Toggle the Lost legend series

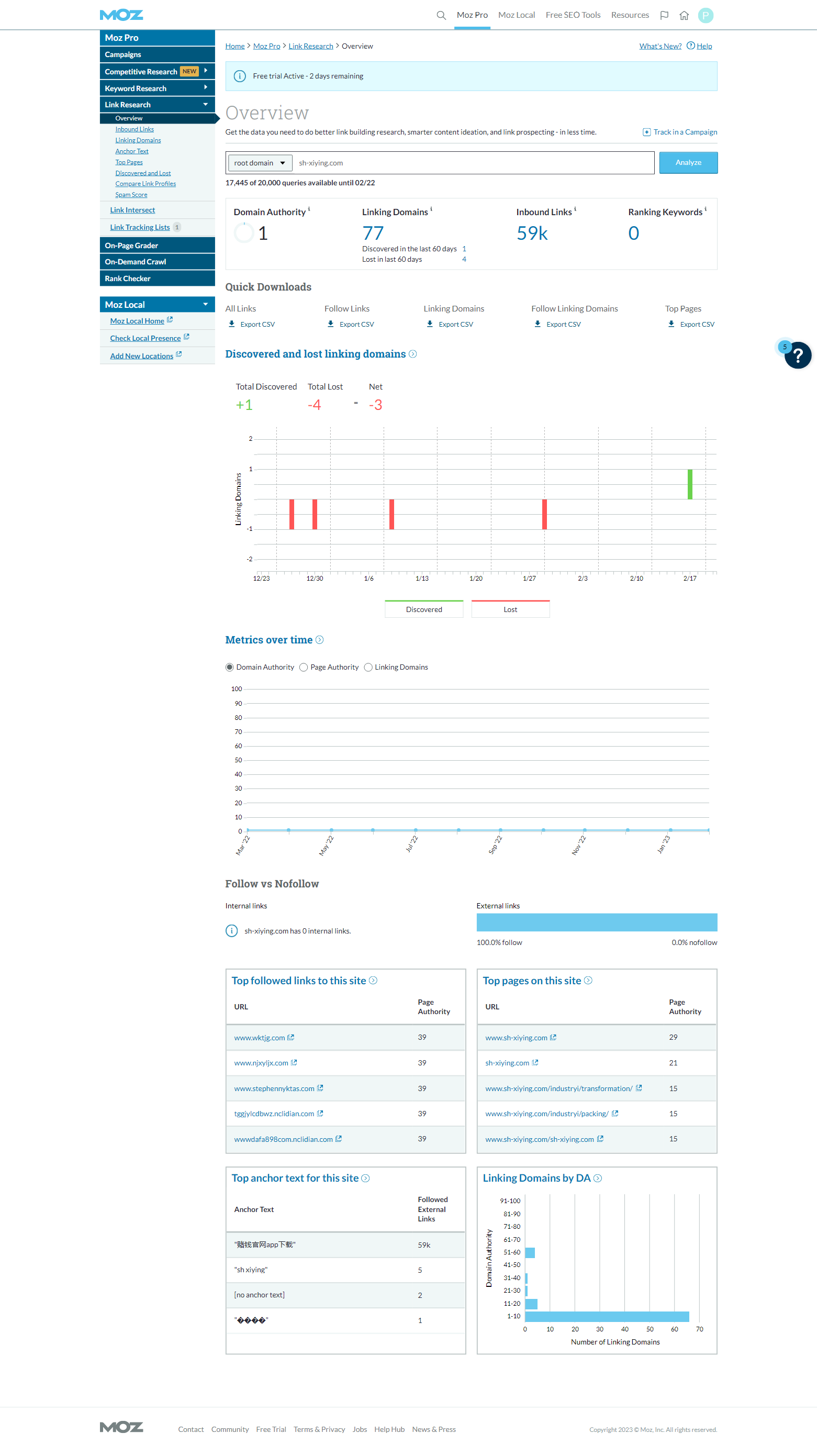point(510,609)
